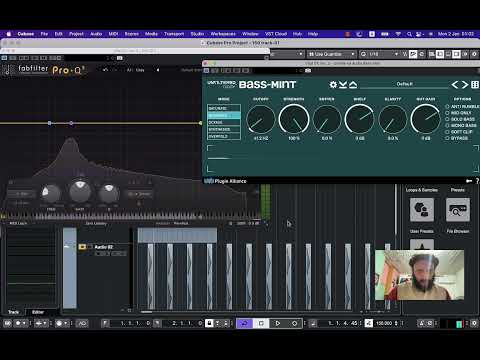
Task: Activate the cycle loop button in transport
Action: pyautogui.click(x=245, y=323)
